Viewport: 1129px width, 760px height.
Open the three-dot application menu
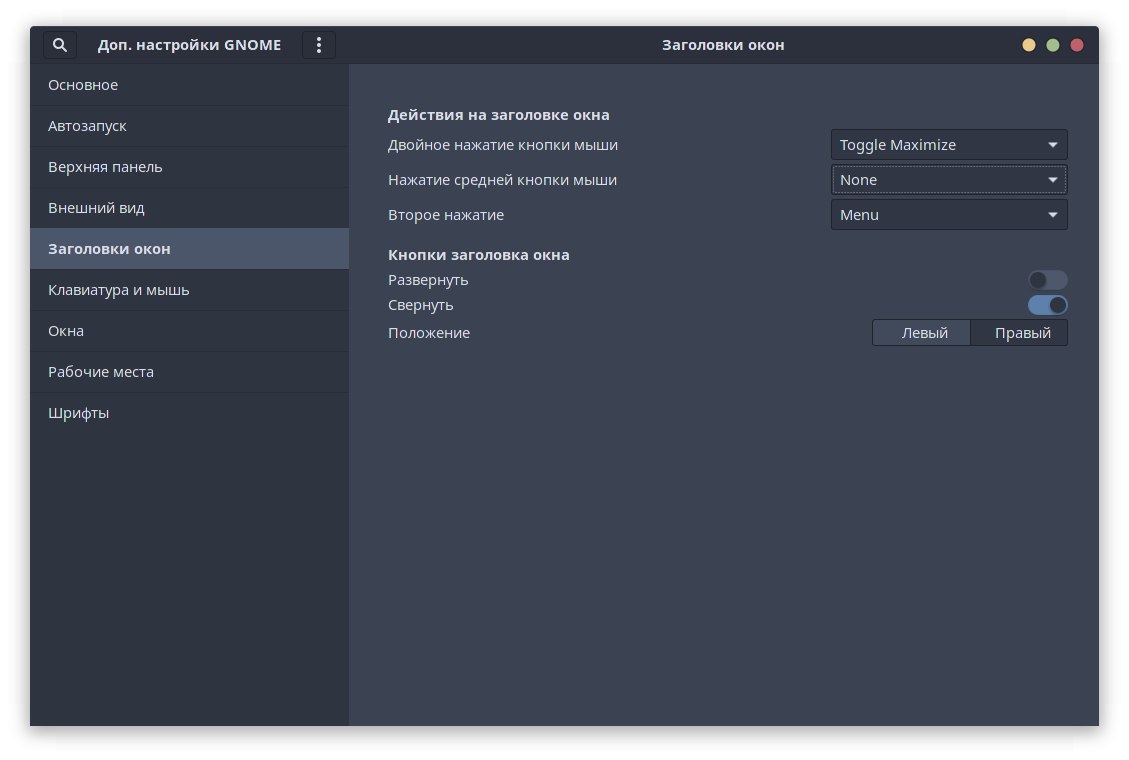[319, 45]
